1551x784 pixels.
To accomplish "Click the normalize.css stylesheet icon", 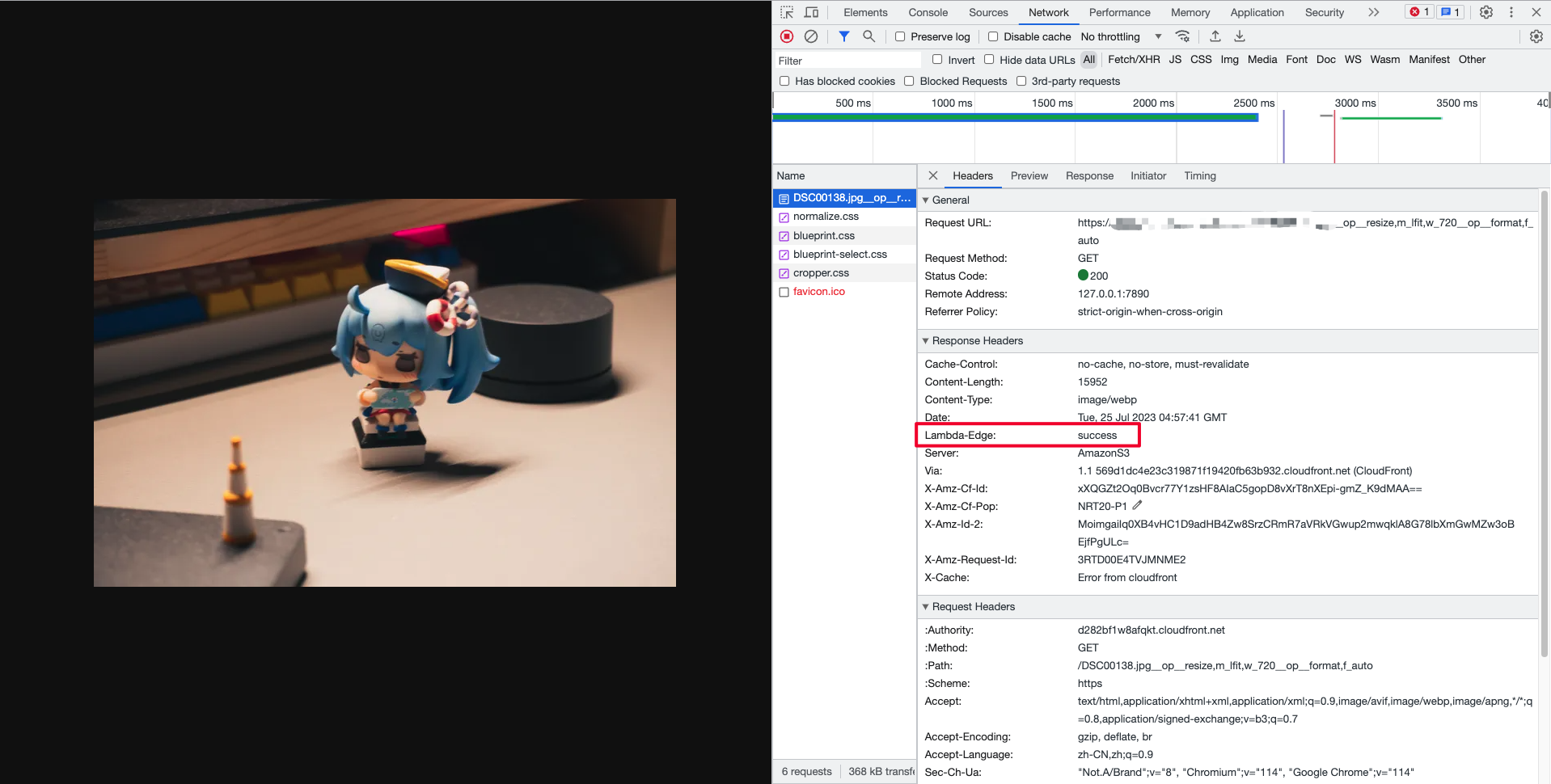I will (x=784, y=217).
